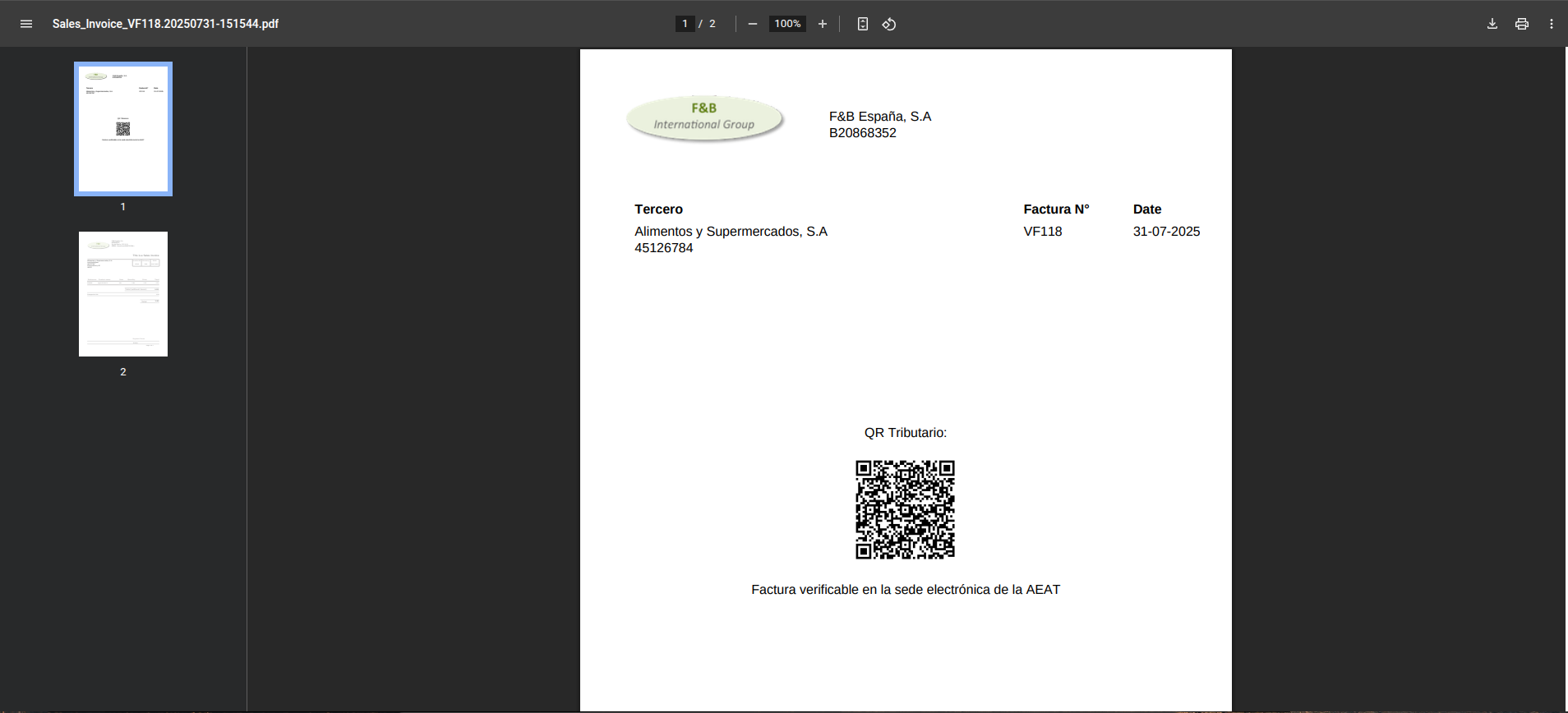The height and width of the screenshot is (713, 1568).
Task: Click the current page number field
Action: (685, 24)
